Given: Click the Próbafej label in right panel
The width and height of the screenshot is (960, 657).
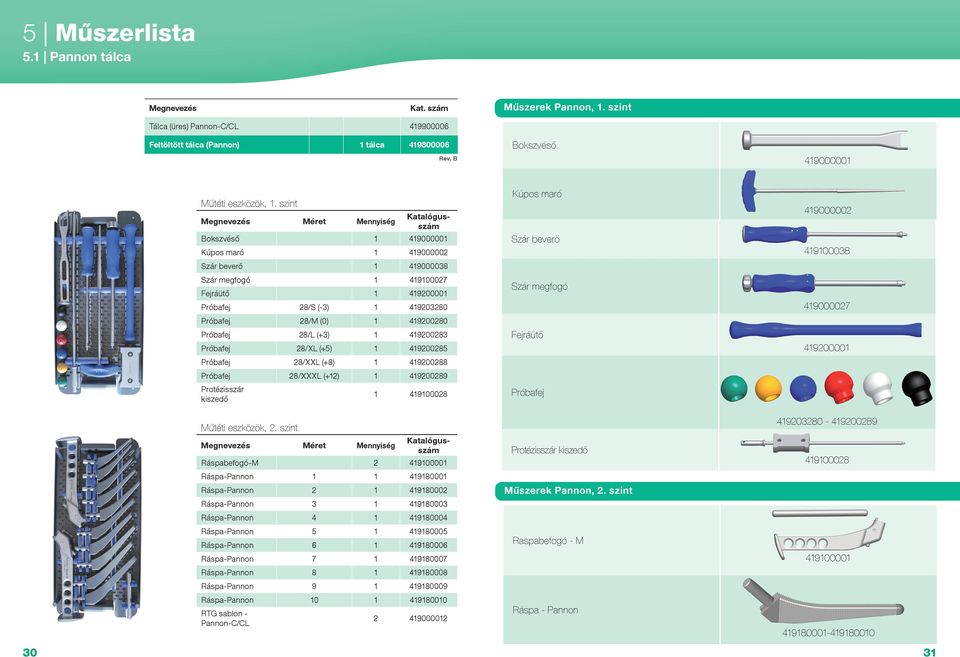Looking at the screenshot, I should click(528, 392).
